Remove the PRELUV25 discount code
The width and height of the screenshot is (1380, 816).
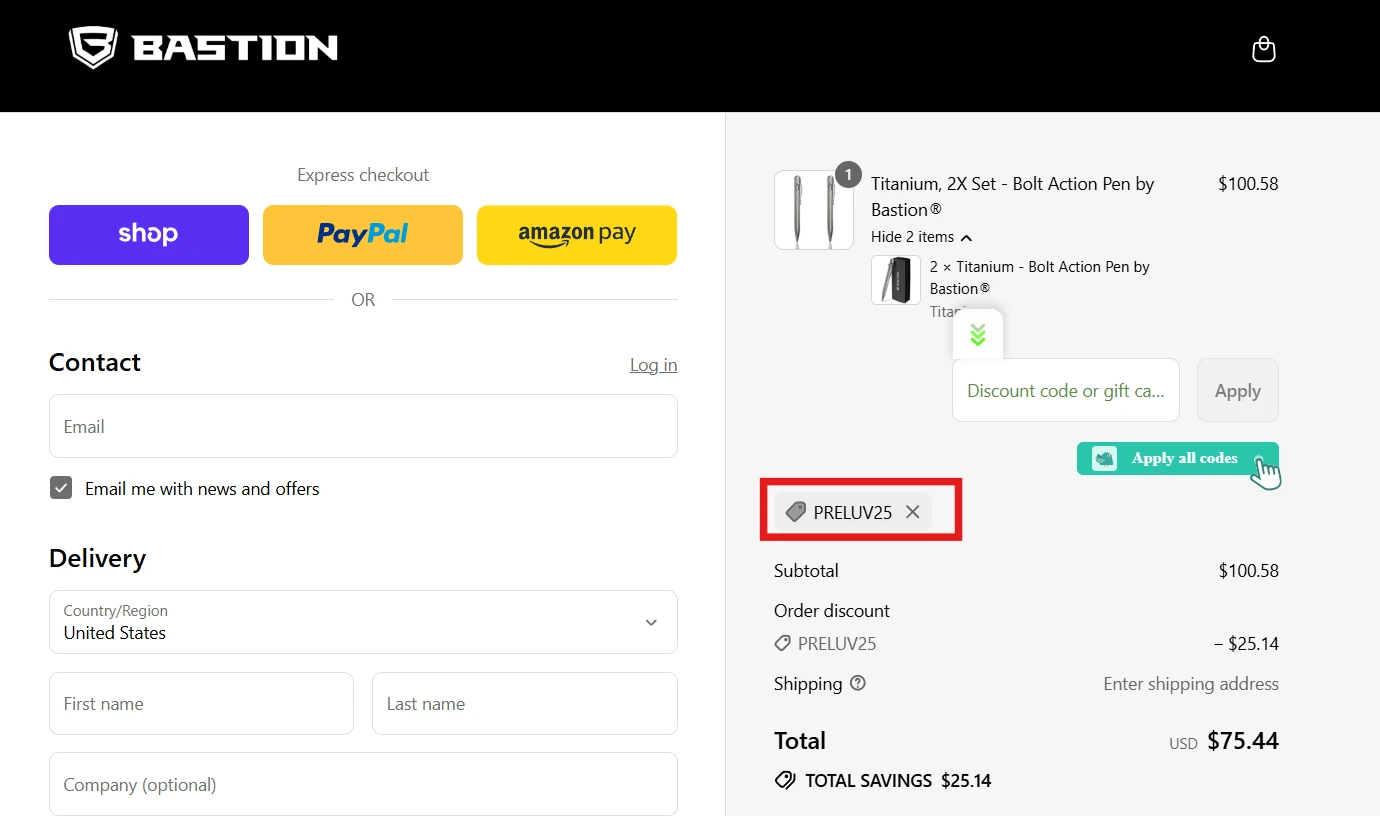[x=912, y=512]
